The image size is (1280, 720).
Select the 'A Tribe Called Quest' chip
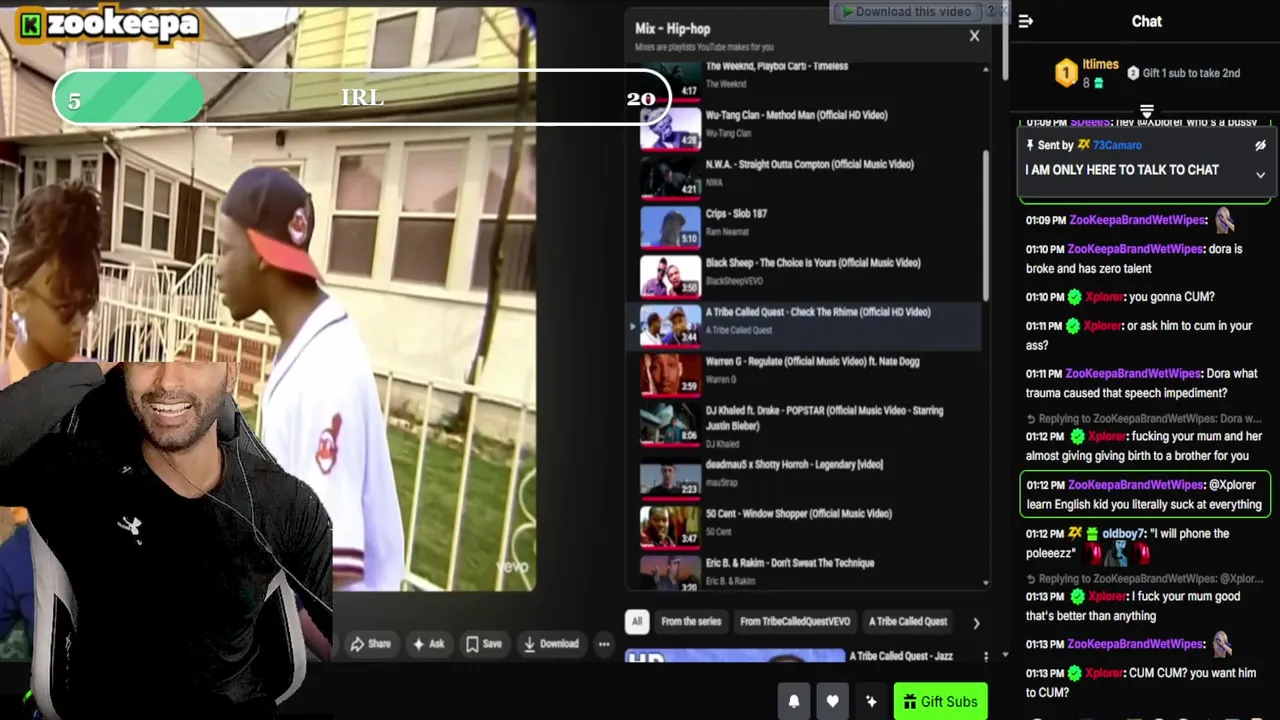pos(908,621)
